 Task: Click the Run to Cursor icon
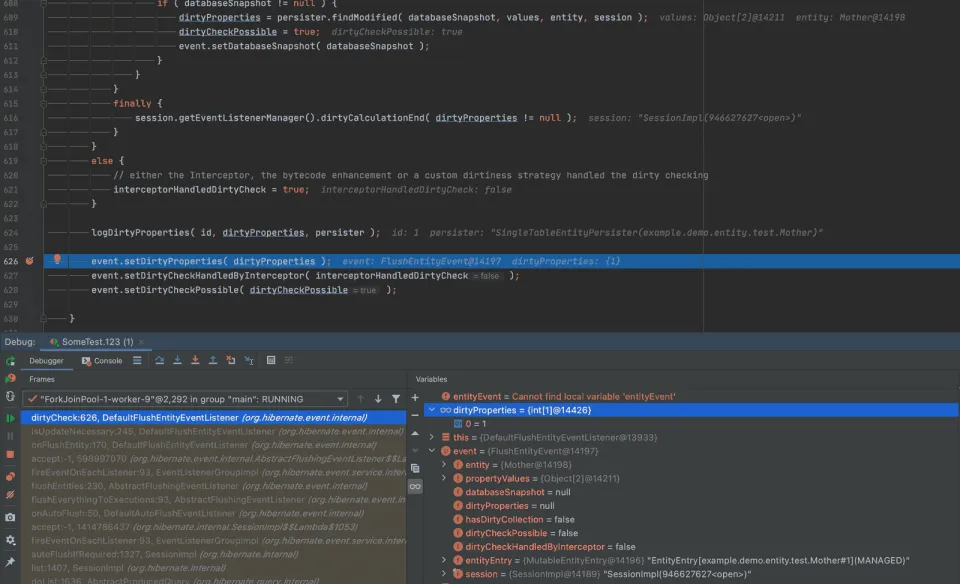point(249,361)
